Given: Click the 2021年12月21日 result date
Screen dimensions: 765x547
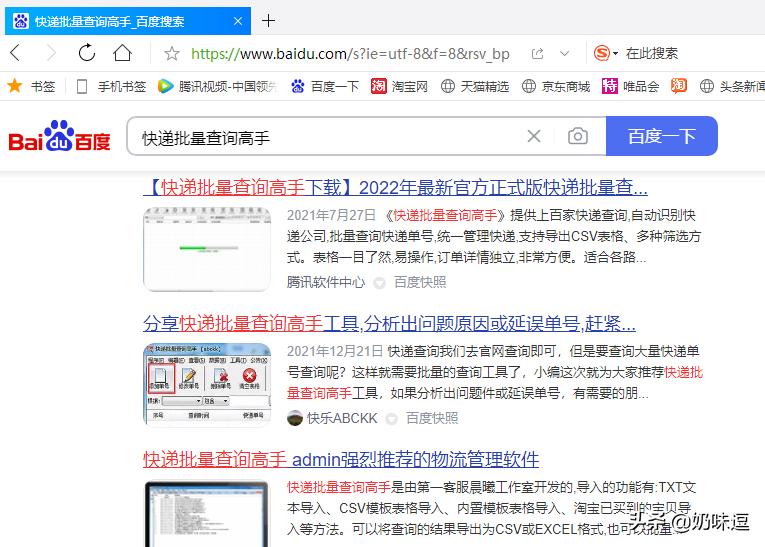Looking at the screenshot, I should 335,351.
